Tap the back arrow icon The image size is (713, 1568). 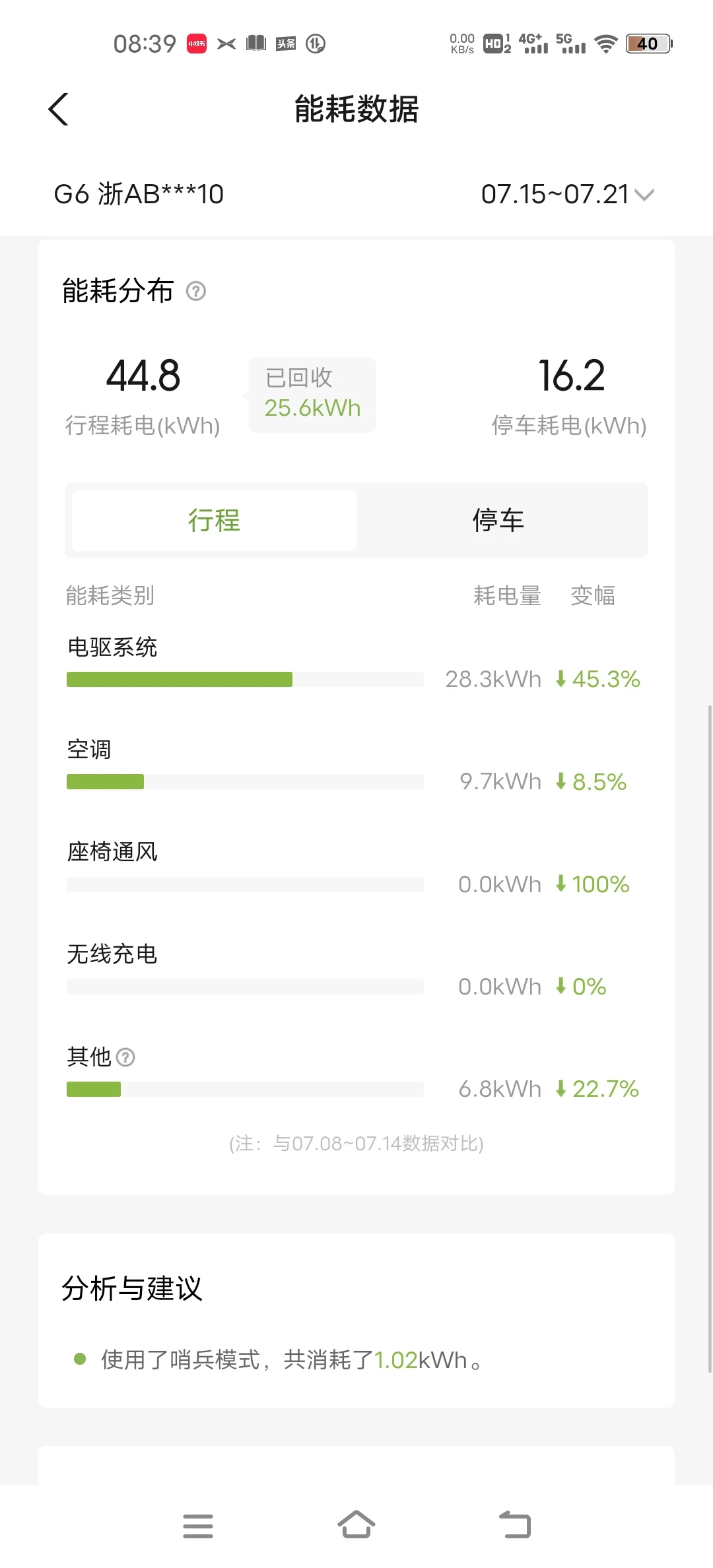tap(59, 109)
